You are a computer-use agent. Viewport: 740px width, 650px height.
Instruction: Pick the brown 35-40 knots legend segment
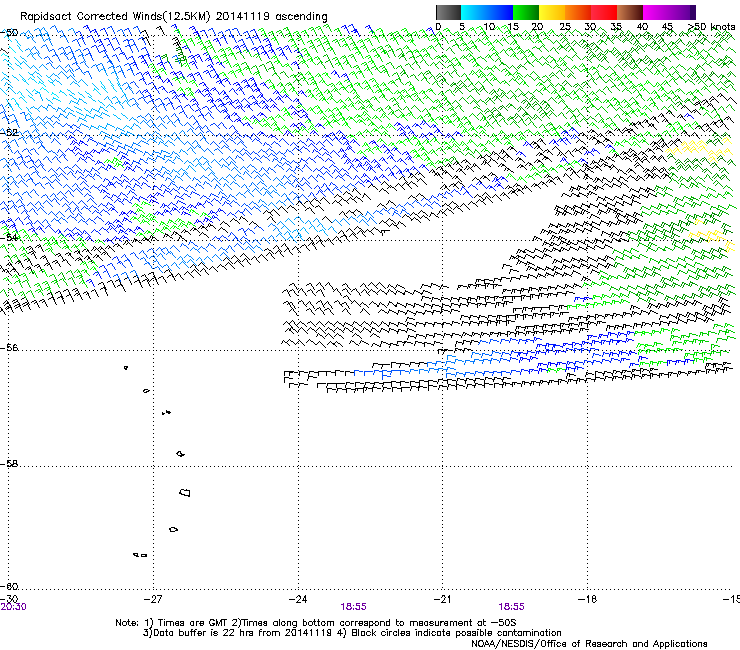coord(630,12)
